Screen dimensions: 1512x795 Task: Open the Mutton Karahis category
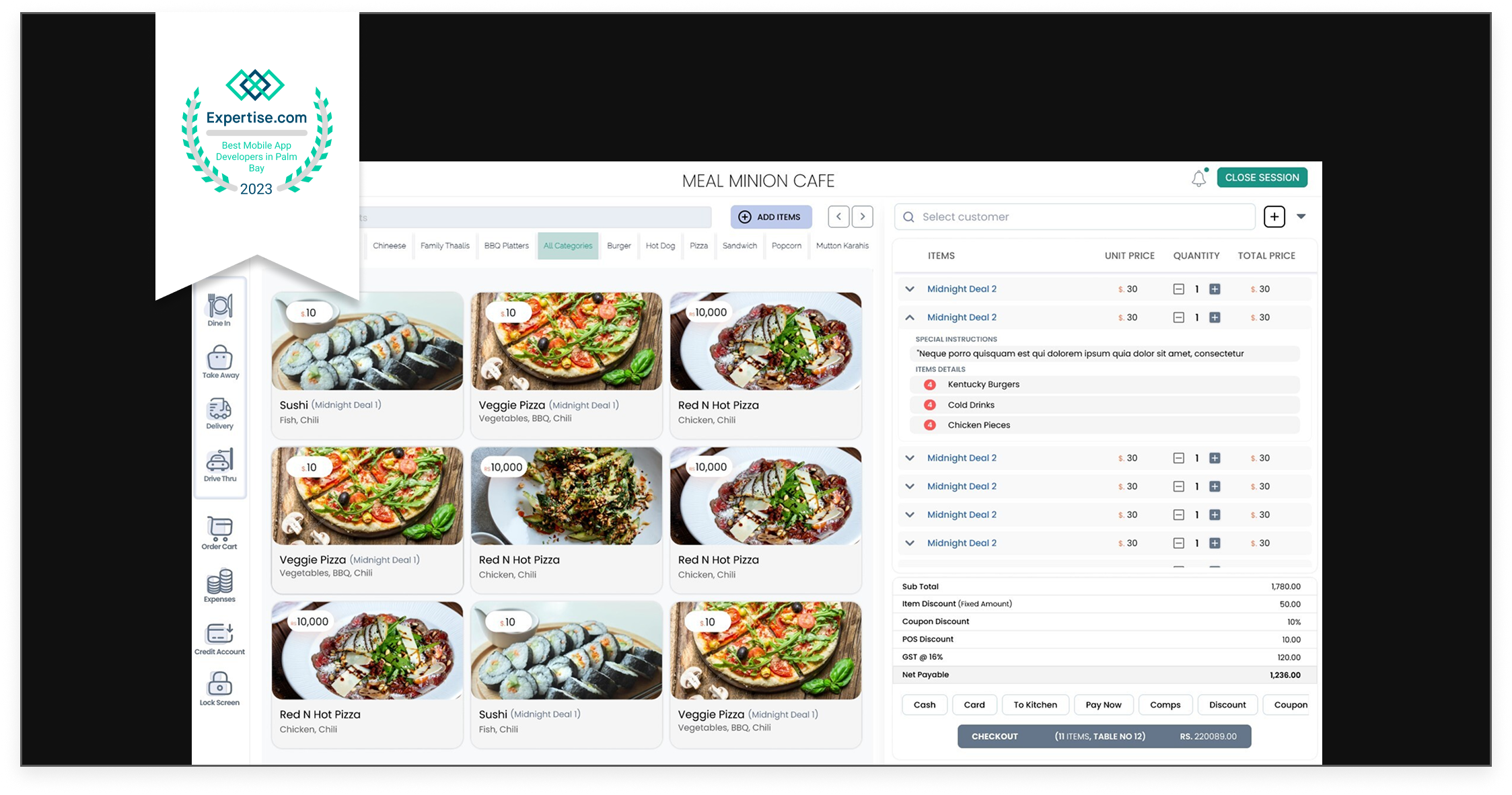pyautogui.click(x=842, y=246)
